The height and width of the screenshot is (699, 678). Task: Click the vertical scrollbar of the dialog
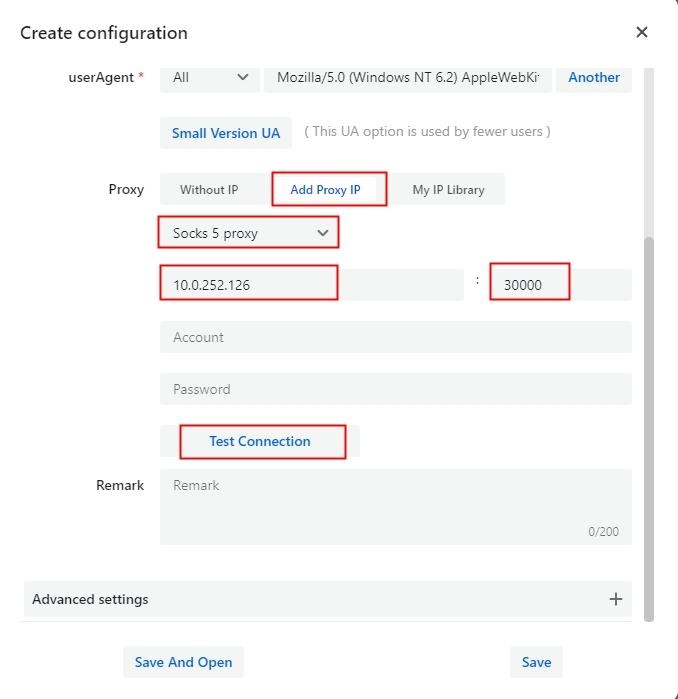649,420
